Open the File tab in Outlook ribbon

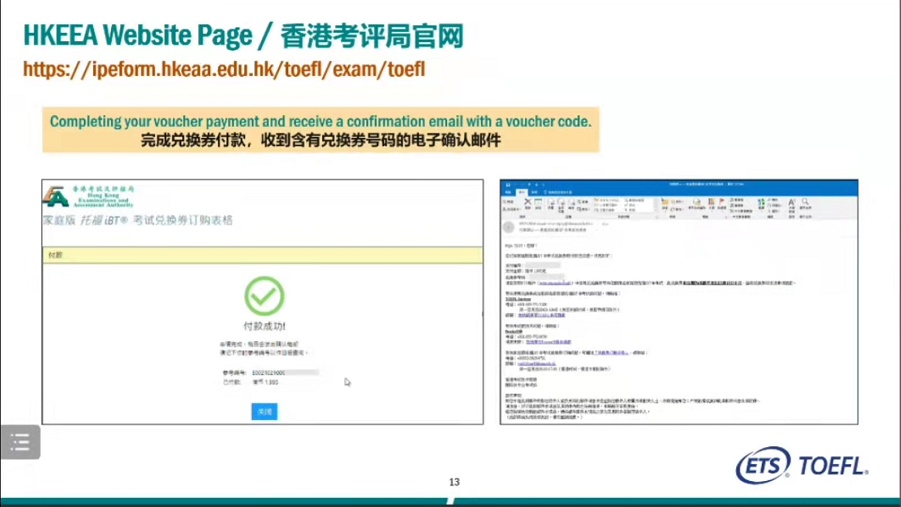[509, 193]
